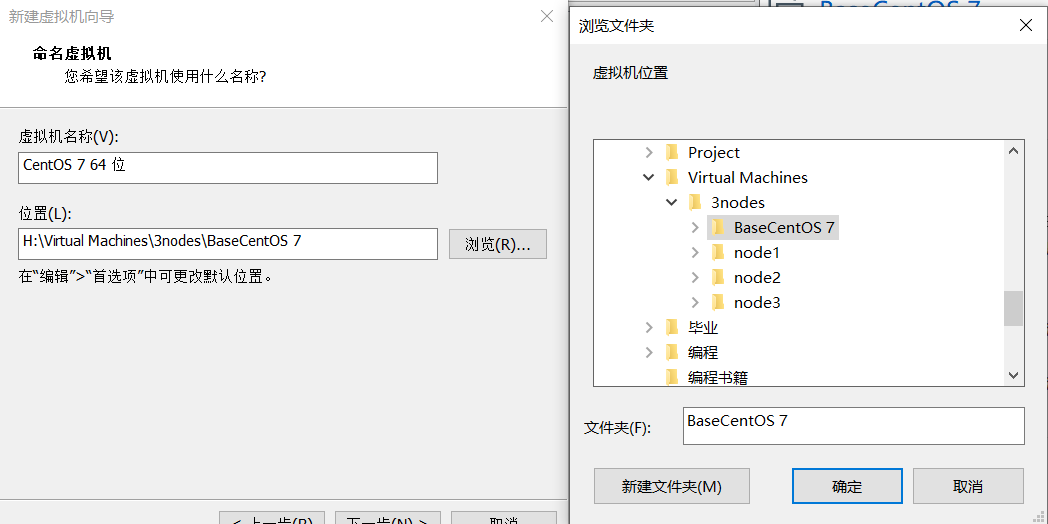Select the Virtual Machines tree item

(748, 177)
